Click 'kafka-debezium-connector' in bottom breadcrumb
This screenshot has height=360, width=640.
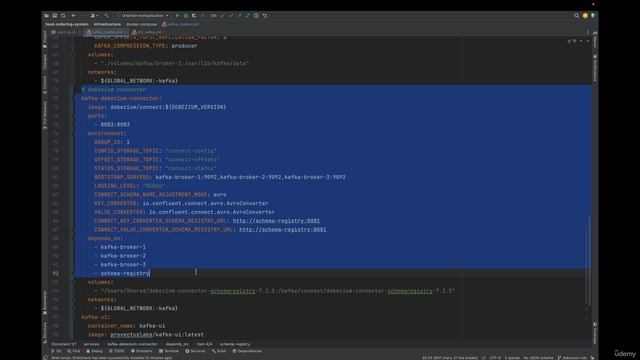(132, 344)
